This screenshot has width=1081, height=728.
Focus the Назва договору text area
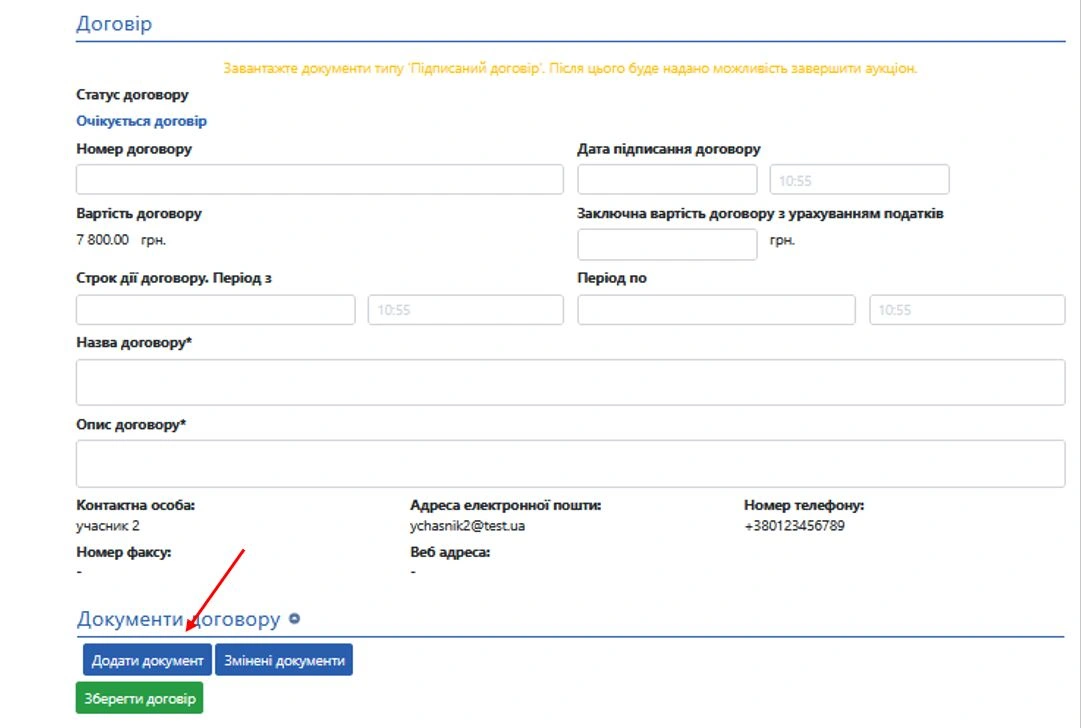click(x=570, y=382)
